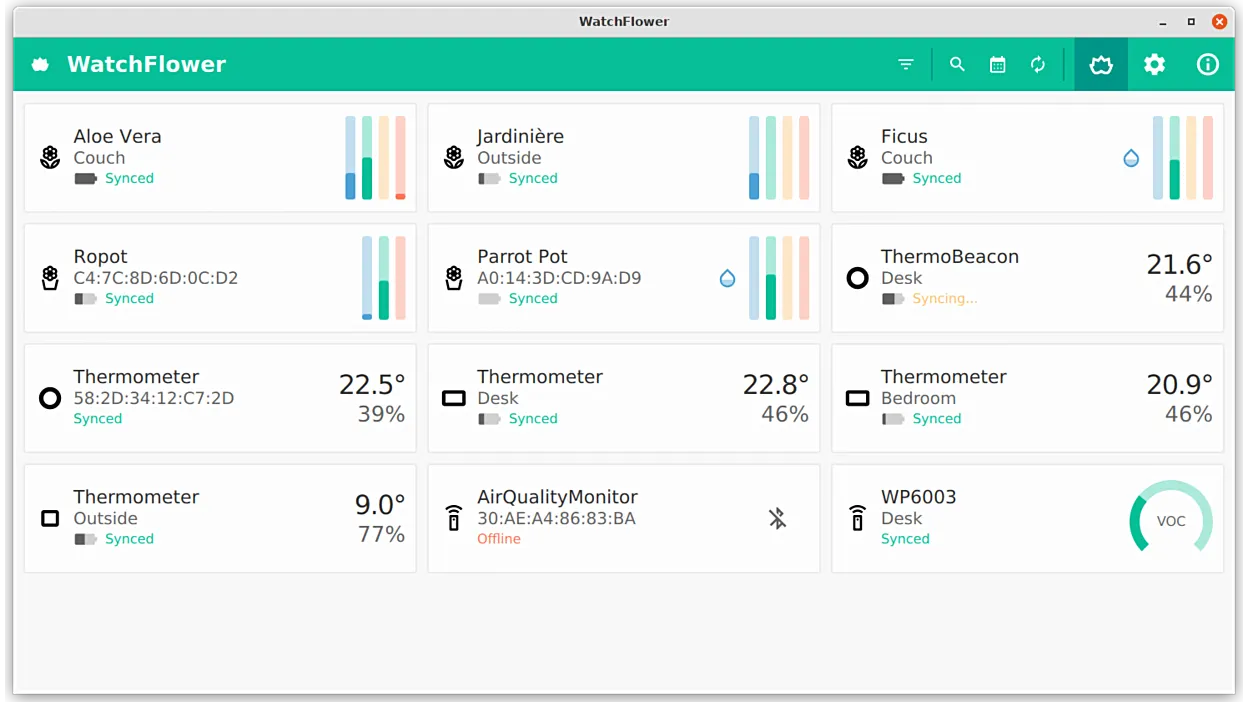This screenshot has height=702, width=1248.
Task: Click the ThermoBeacon round sensor icon
Action: click(x=858, y=278)
